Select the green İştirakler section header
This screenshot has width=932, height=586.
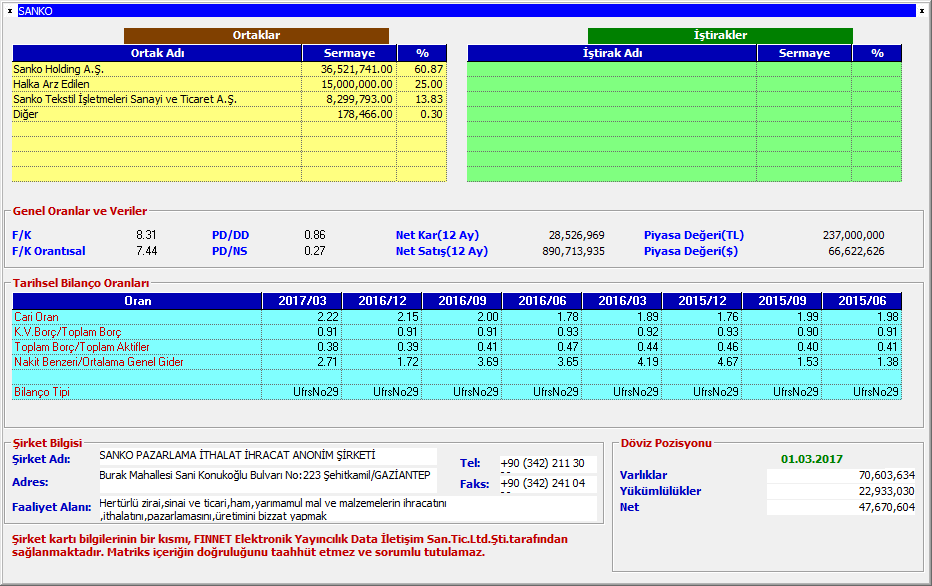pos(720,35)
